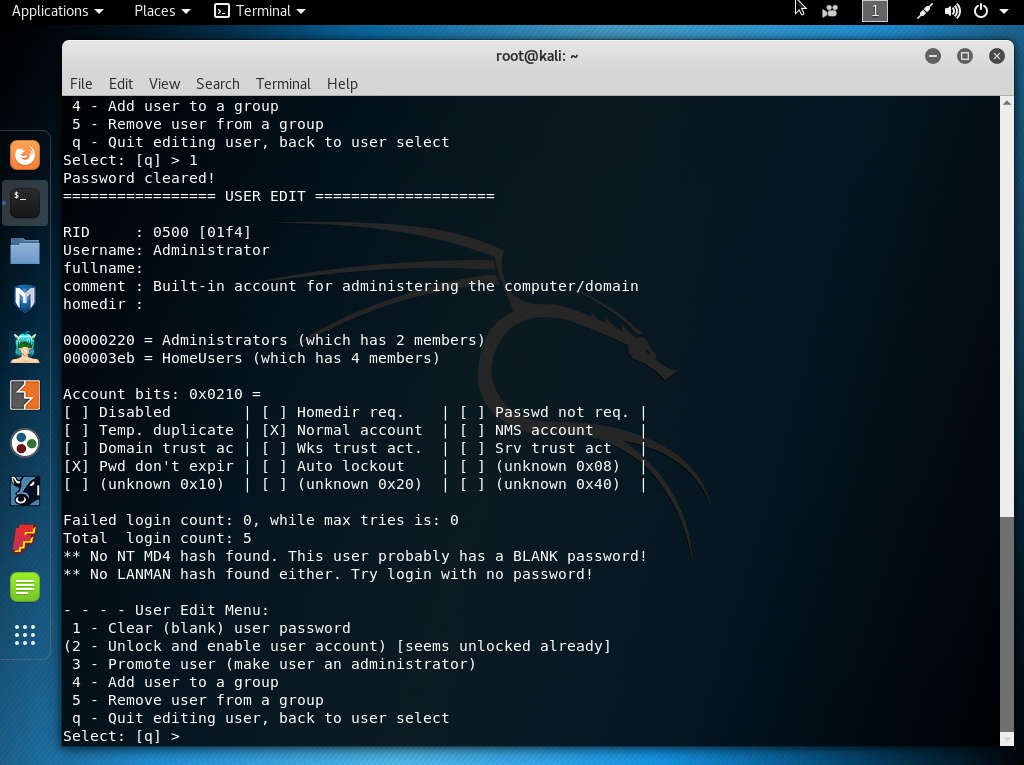
Task: Open the File menu in terminal
Action: pos(81,84)
